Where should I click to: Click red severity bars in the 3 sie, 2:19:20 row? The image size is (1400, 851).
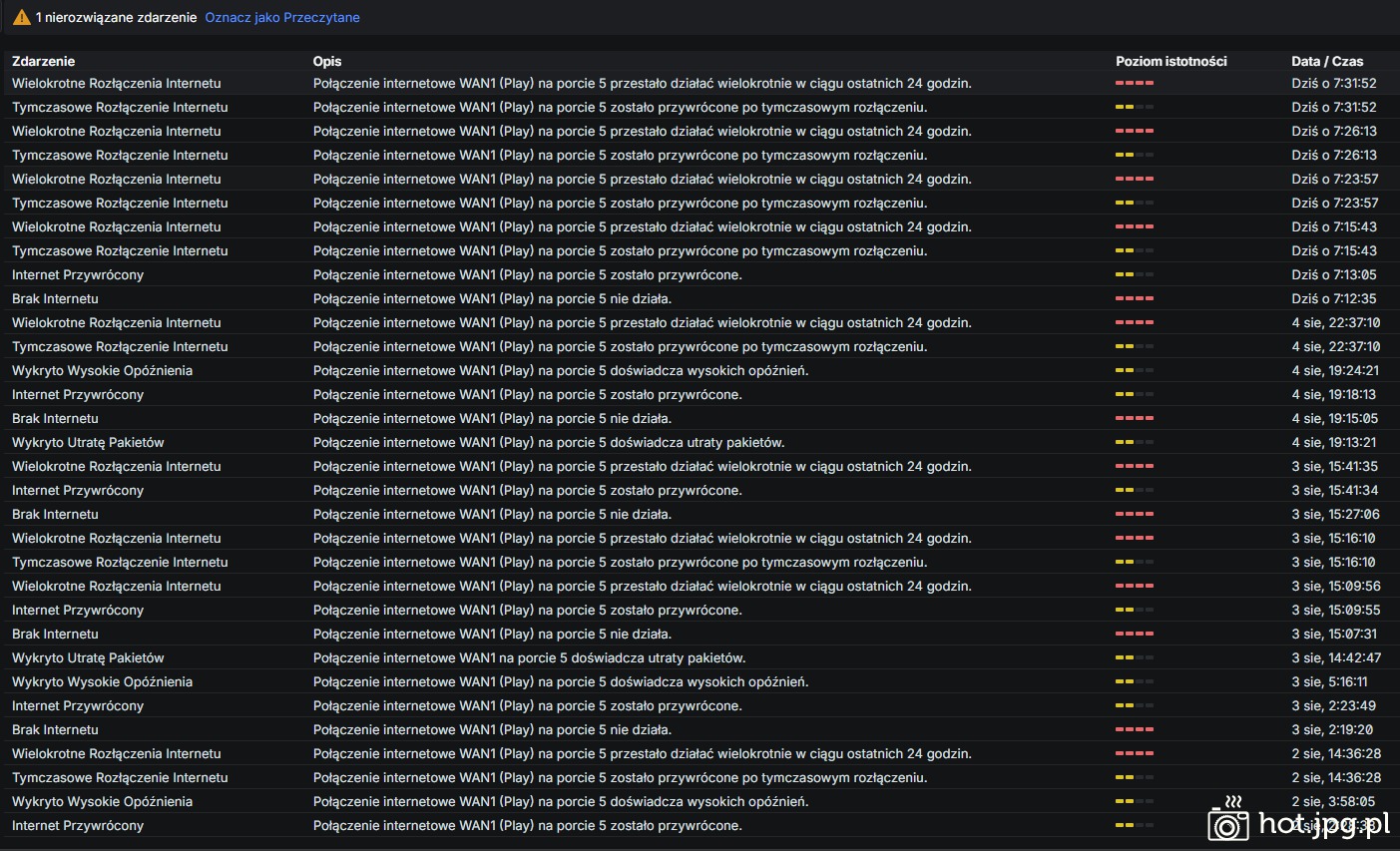click(x=1135, y=729)
